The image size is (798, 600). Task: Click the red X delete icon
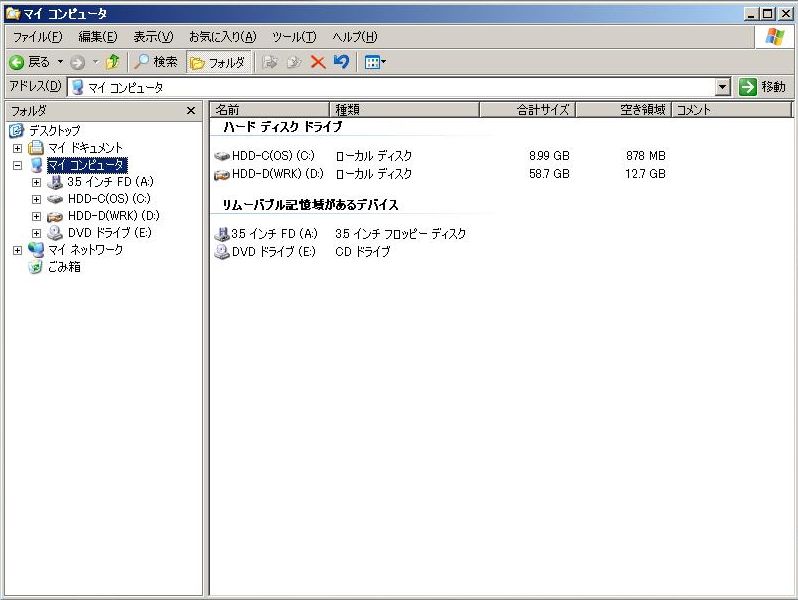pos(318,63)
